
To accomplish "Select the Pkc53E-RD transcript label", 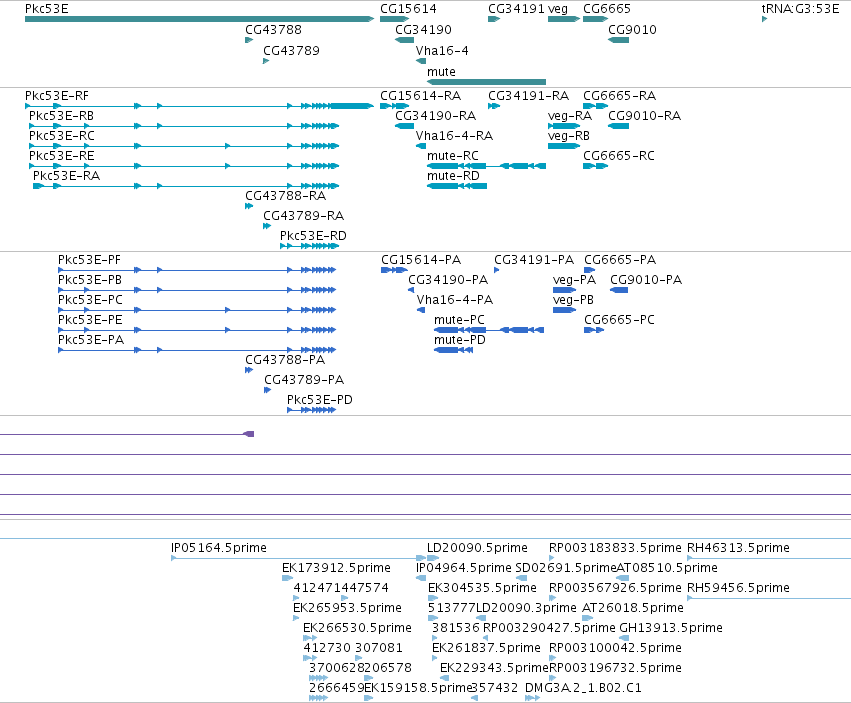I will [313, 236].
